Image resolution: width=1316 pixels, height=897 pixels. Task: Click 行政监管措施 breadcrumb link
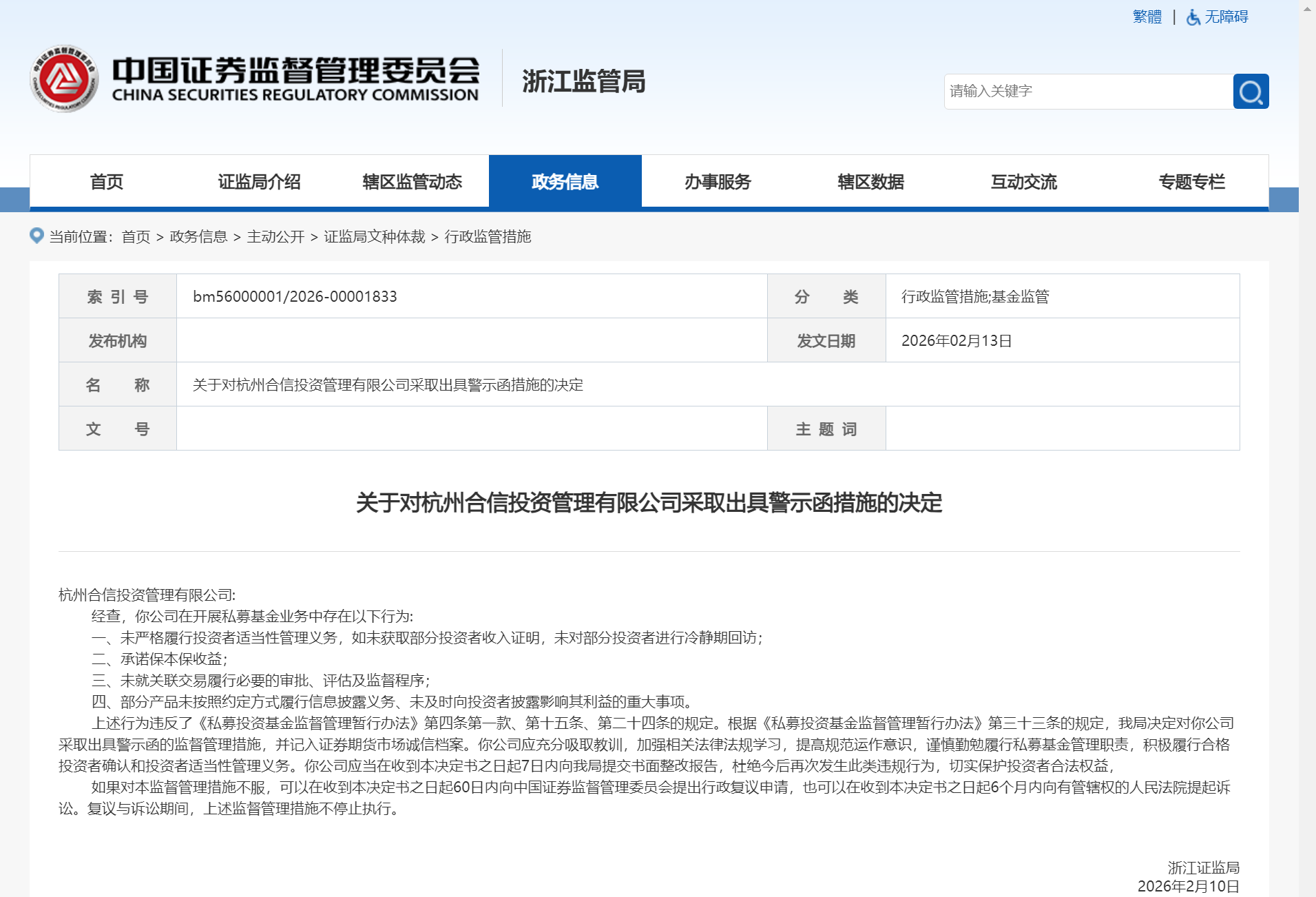coord(488,237)
